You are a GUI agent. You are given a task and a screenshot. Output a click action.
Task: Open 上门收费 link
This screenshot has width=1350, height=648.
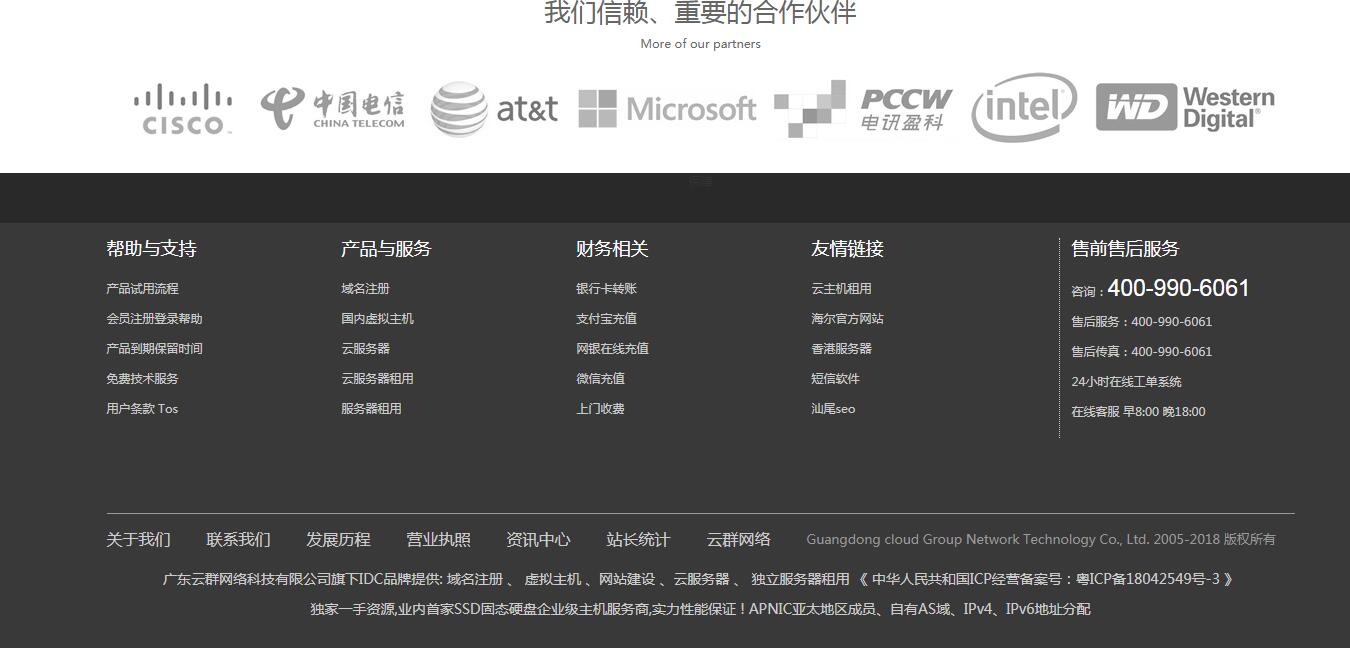[600, 409]
